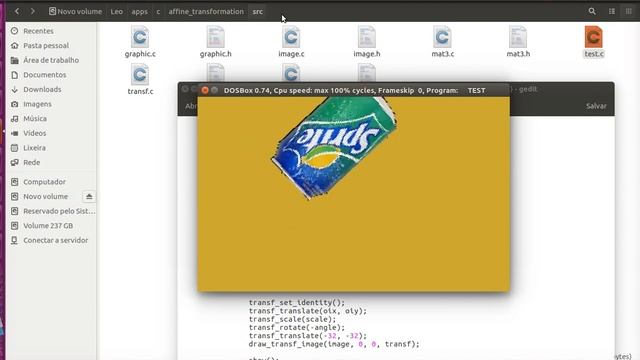Viewport: 640px width, 360px height.
Task: Click the transf_translate(-32, -32) line
Action: click(x=308, y=336)
